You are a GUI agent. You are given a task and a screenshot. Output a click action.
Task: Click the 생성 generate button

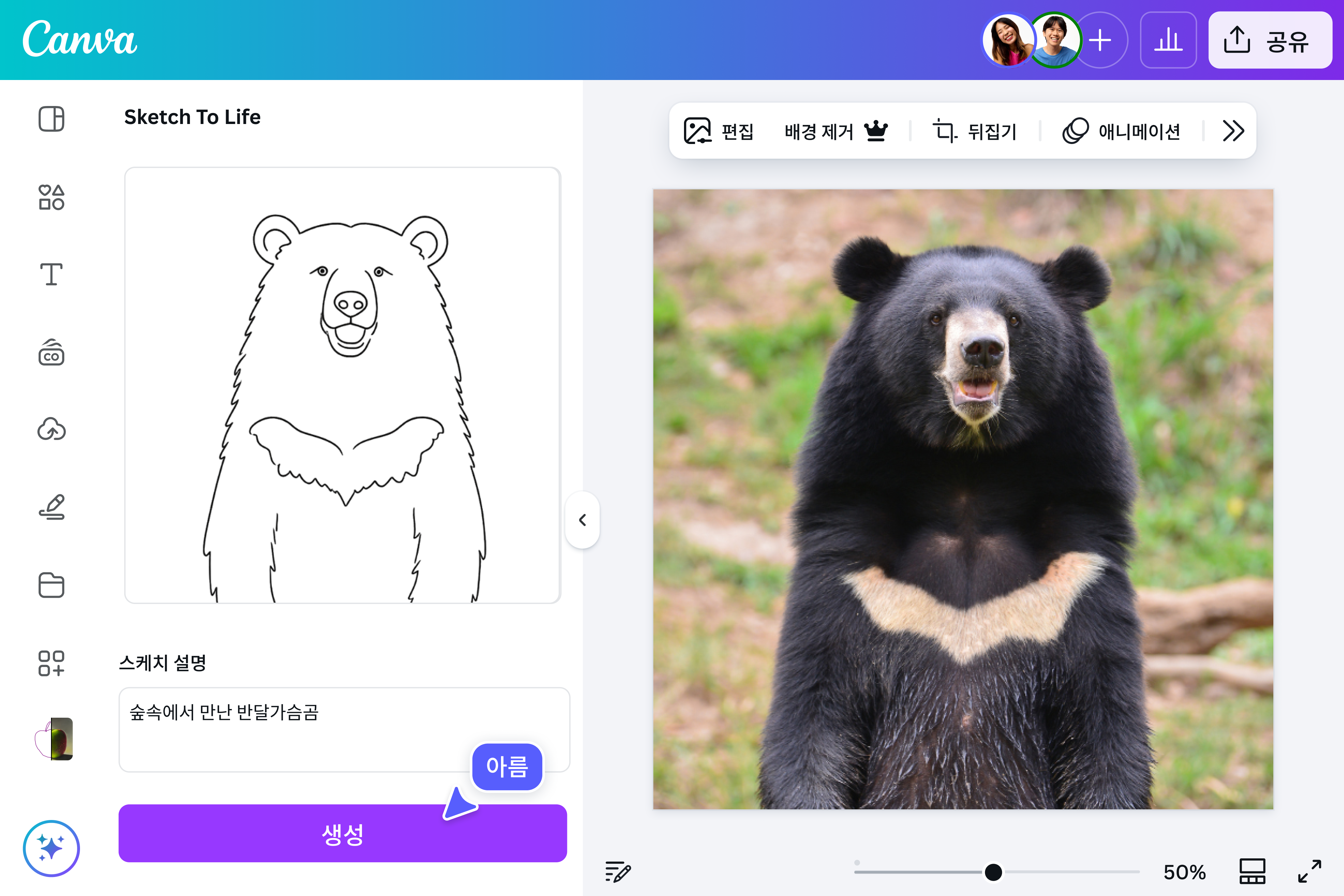click(x=343, y=833)
